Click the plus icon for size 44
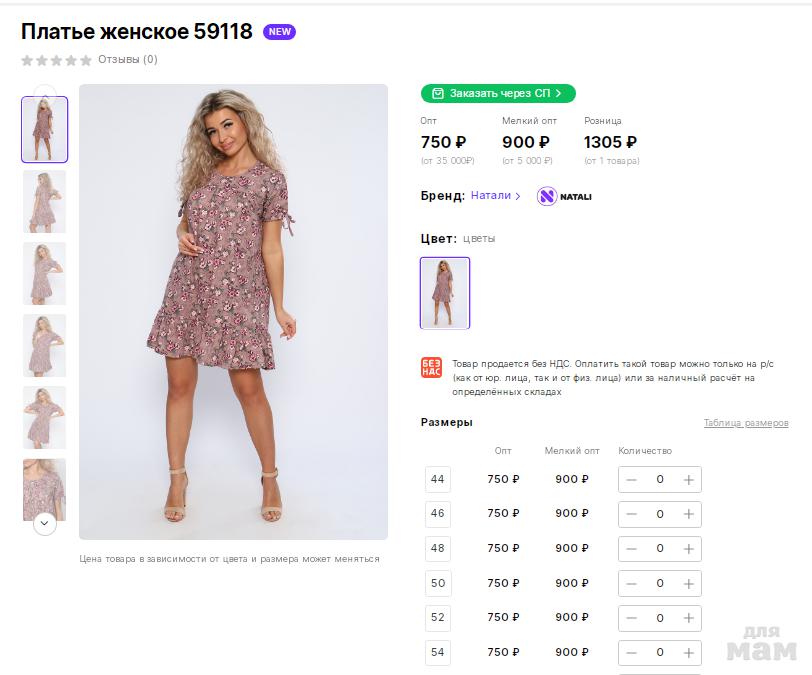This screenshot has width=812, height=675. 688,480
